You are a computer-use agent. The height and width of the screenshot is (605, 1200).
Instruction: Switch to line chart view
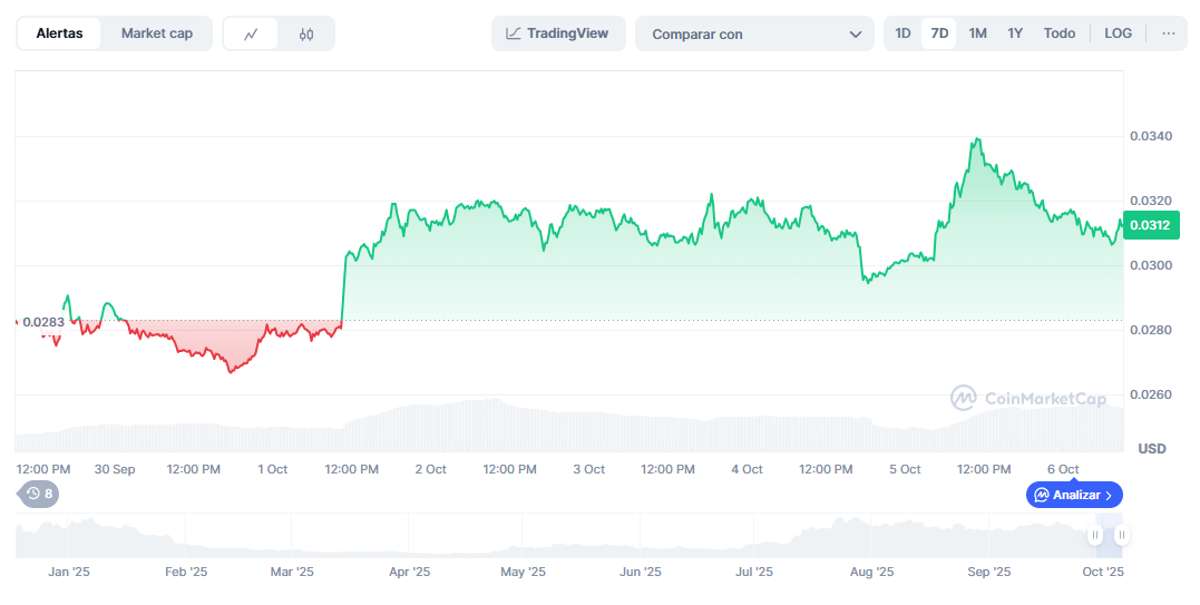pos(251,34)
